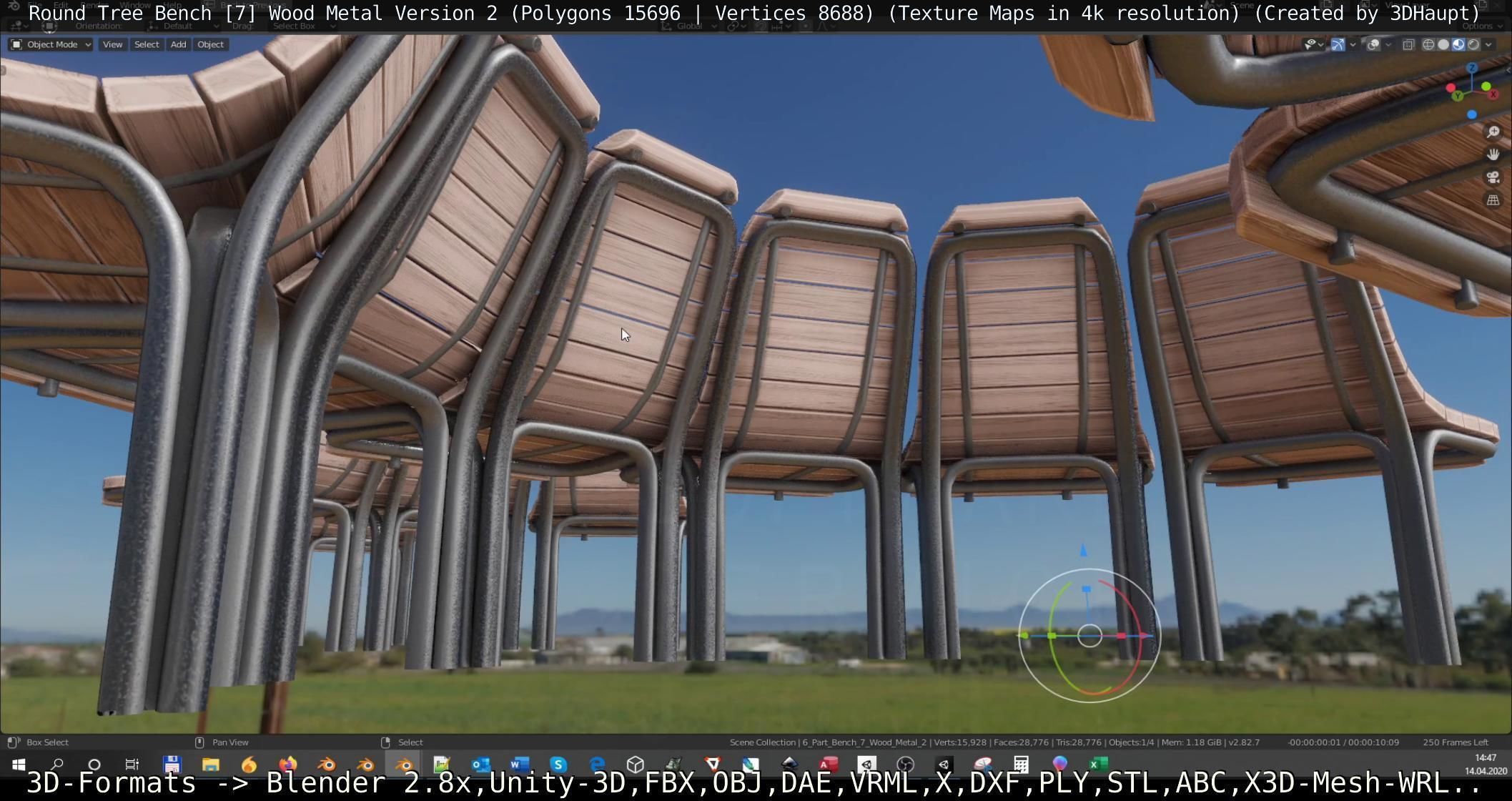The image size is (1512, 801).
Task: Open the Object menu
Action: tap(210, 44)
